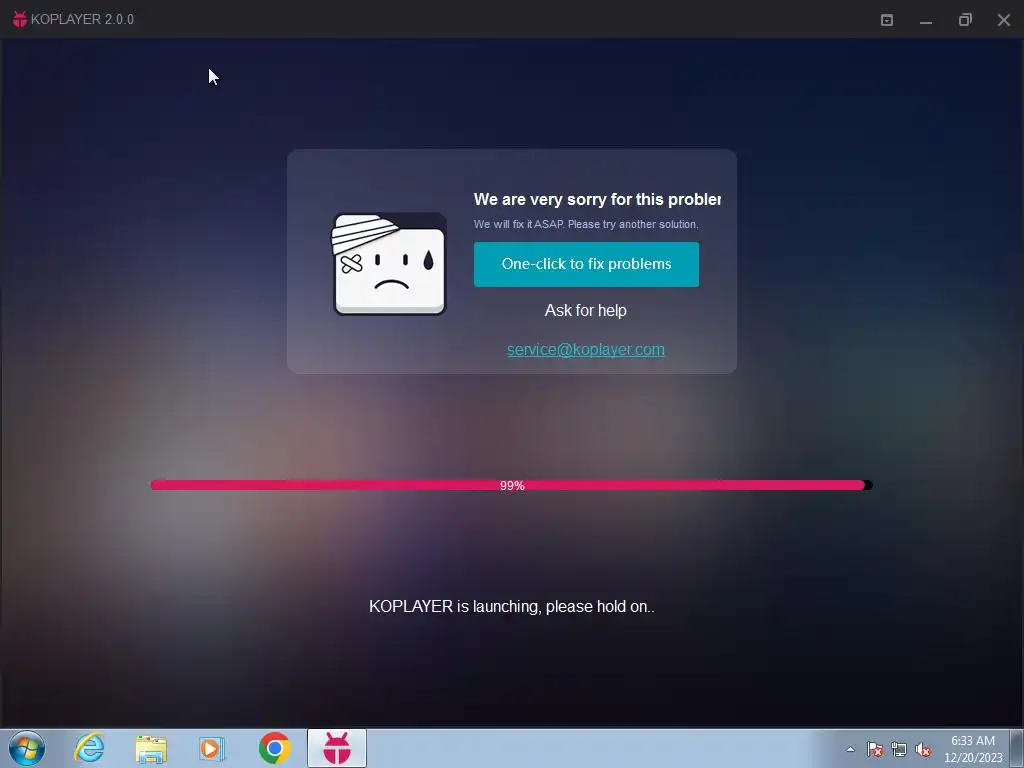Click the 99% launch progress bar
This screenshot has height=768, width=1024.
[x=511, y=485]
